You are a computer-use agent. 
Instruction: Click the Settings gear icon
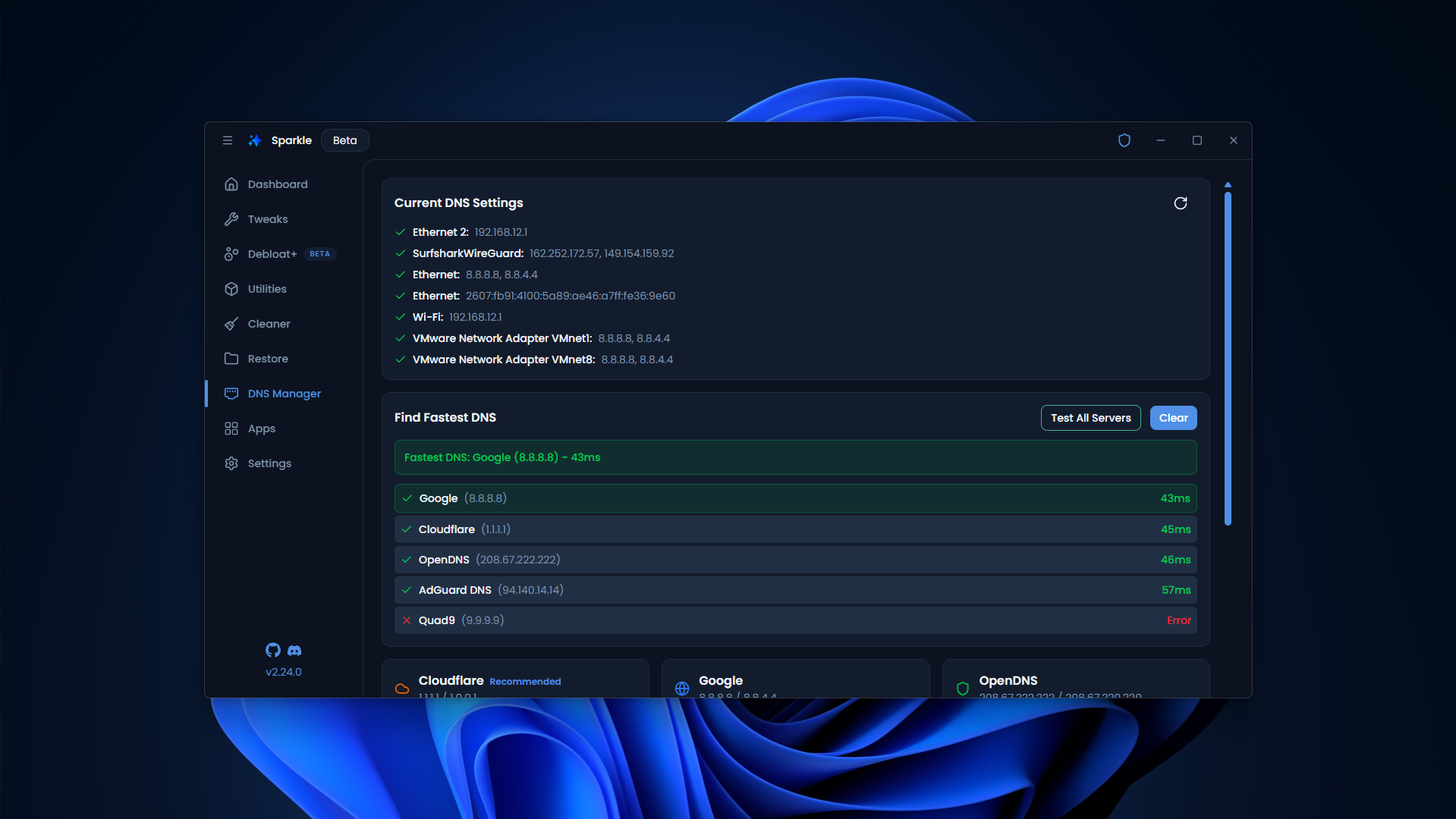(x=231, y=463)
